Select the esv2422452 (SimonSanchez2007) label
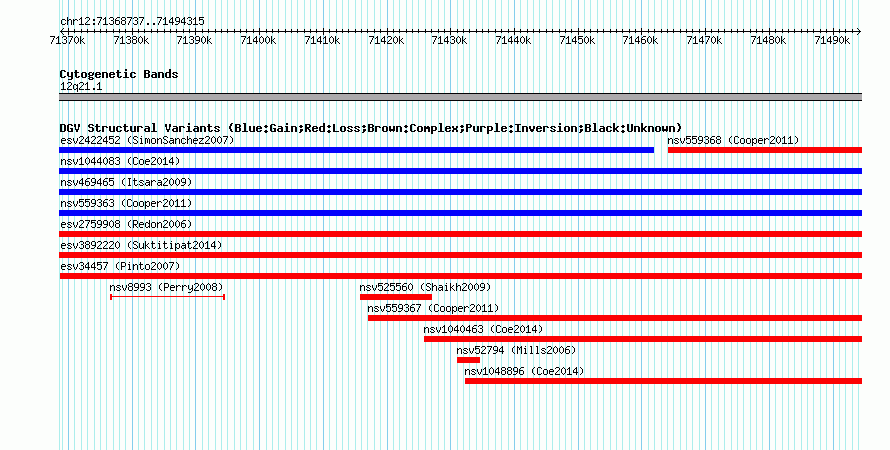 [x=147, y=140]
